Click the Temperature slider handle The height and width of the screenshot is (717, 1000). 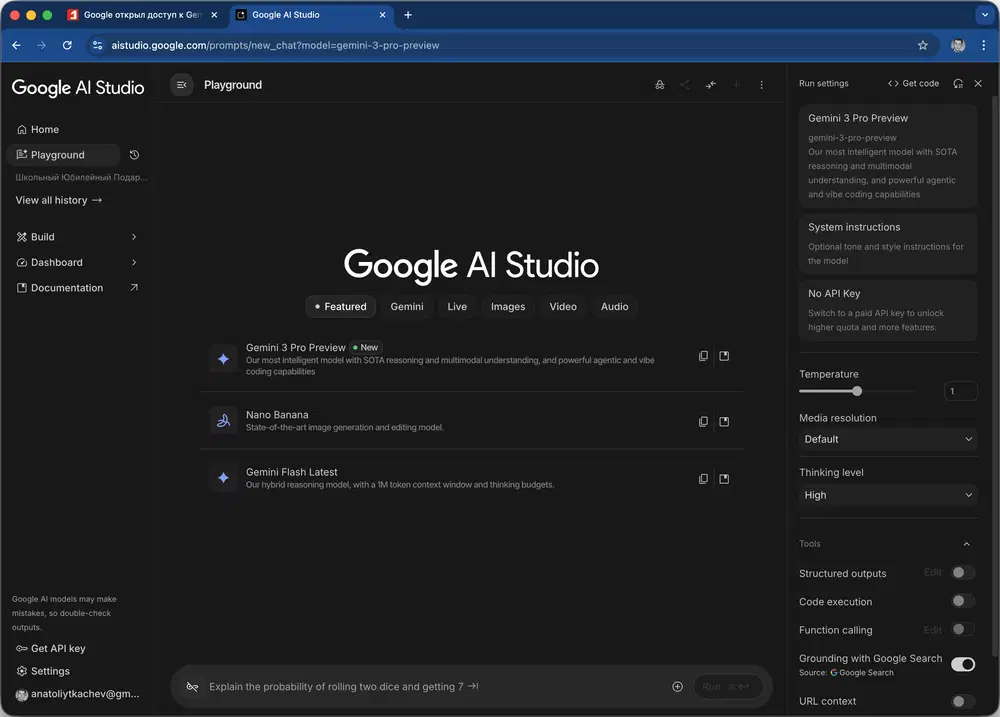pos(857,391)
